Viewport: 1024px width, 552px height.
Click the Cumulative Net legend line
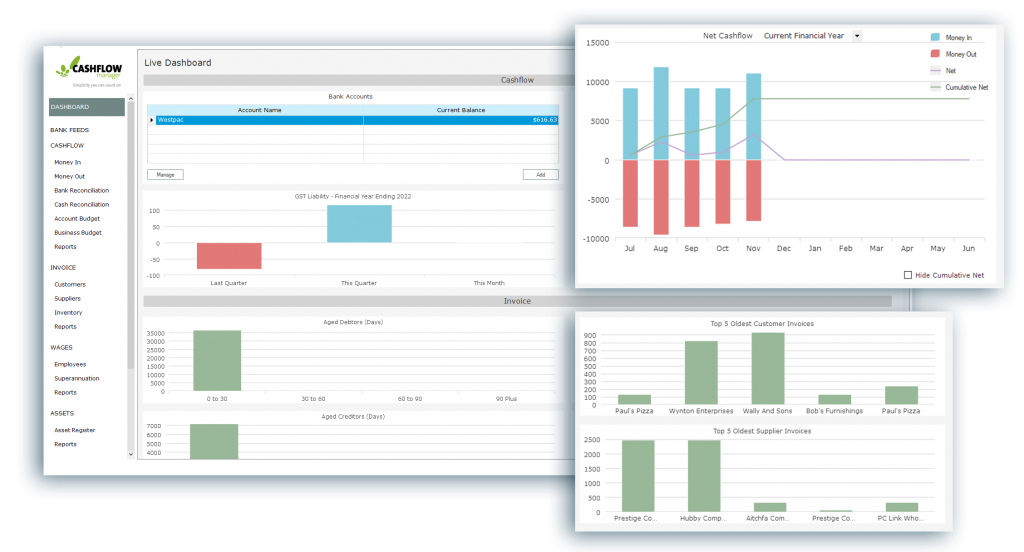click(935, 87)
